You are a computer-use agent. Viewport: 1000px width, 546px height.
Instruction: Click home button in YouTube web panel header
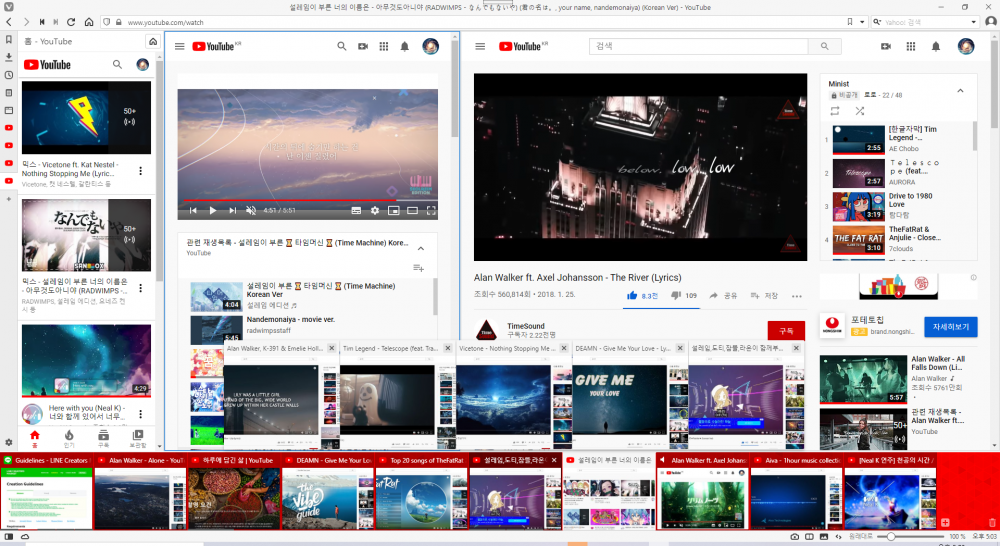coord(153,41)
